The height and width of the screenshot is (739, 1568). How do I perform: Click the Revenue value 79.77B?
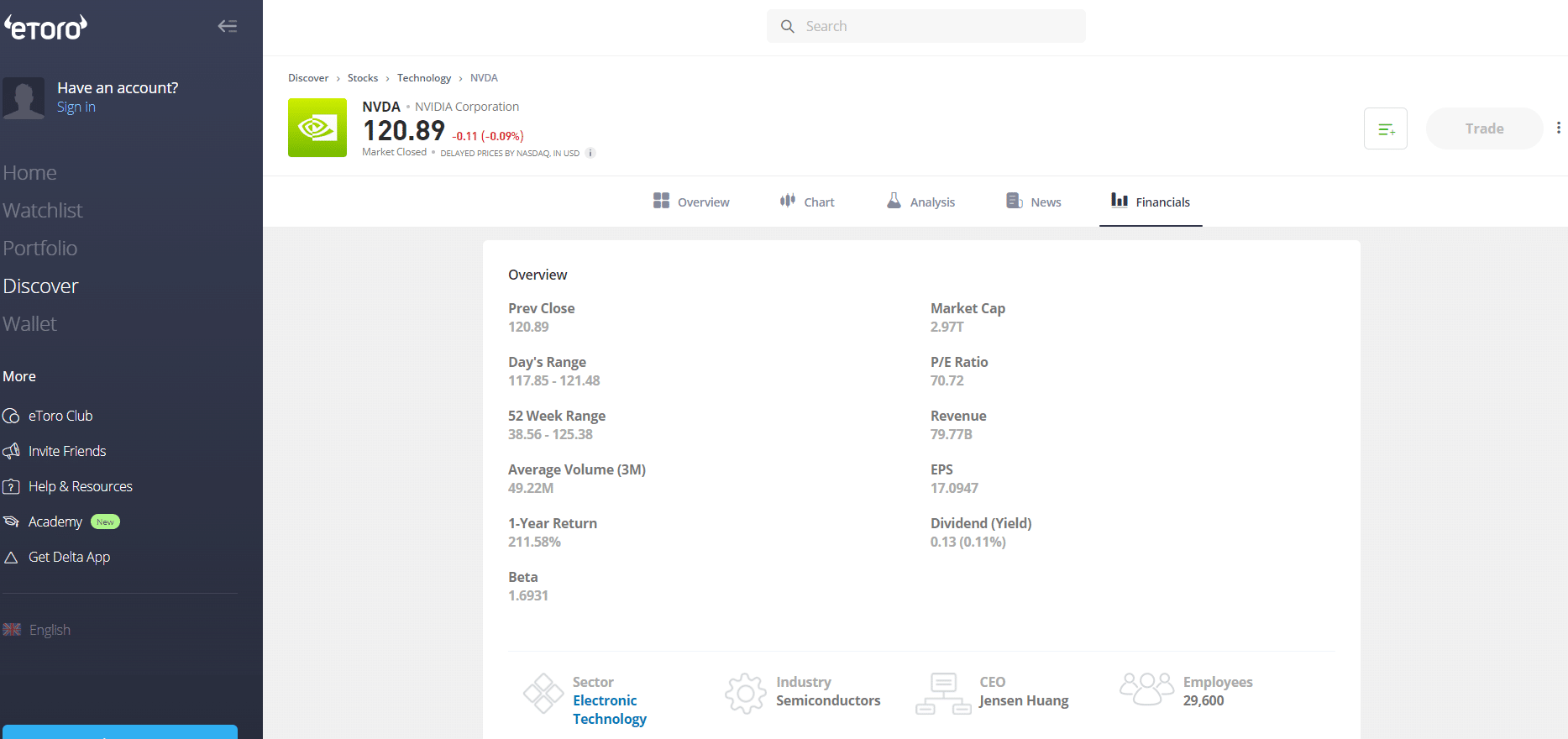point(951,434)
